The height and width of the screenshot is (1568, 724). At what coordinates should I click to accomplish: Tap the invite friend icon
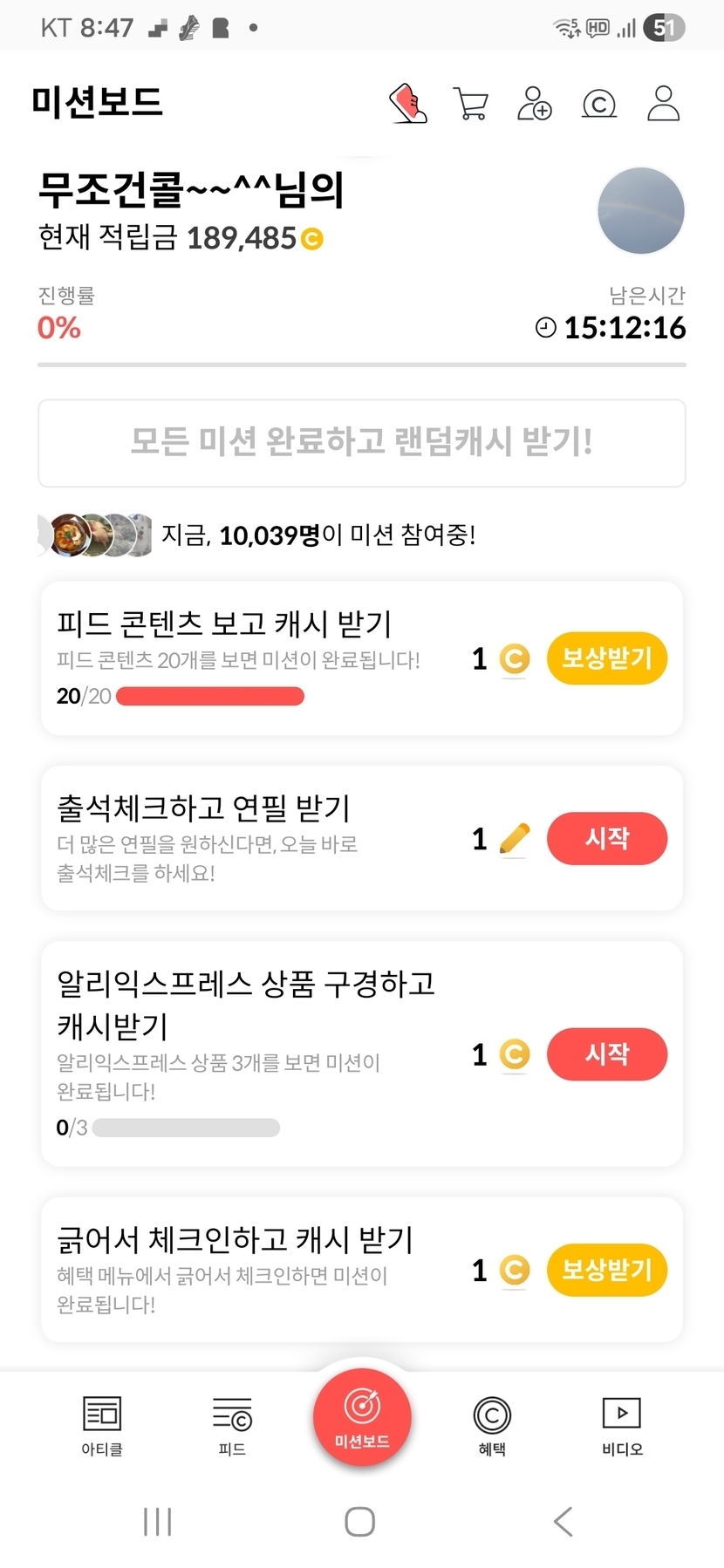pos(535,104)
